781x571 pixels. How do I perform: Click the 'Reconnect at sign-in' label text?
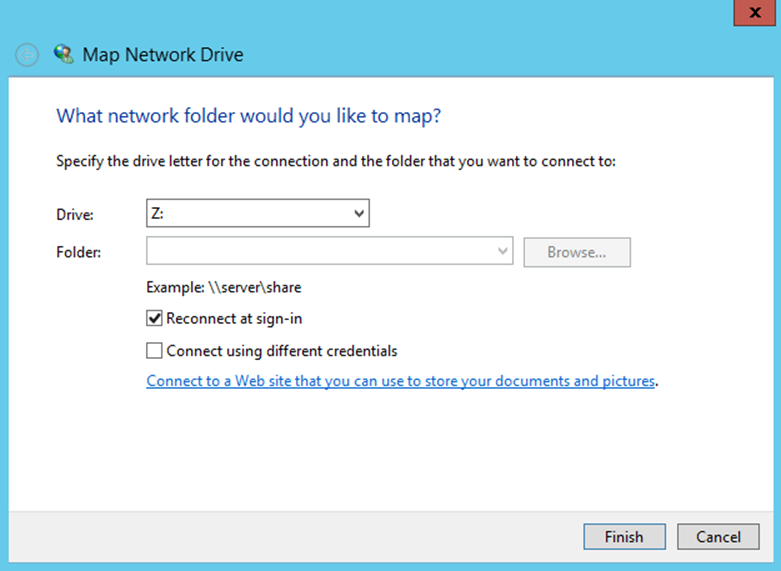point(234,319)
